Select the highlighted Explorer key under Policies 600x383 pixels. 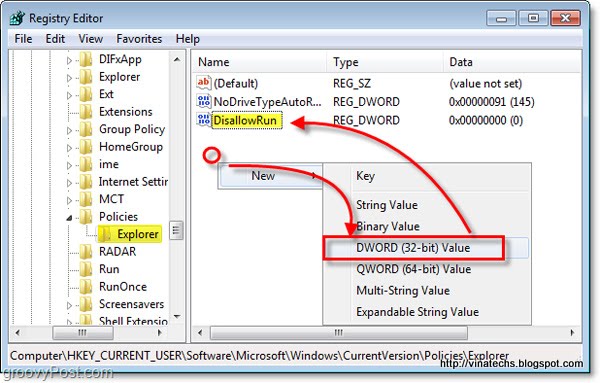click(138, 234)
